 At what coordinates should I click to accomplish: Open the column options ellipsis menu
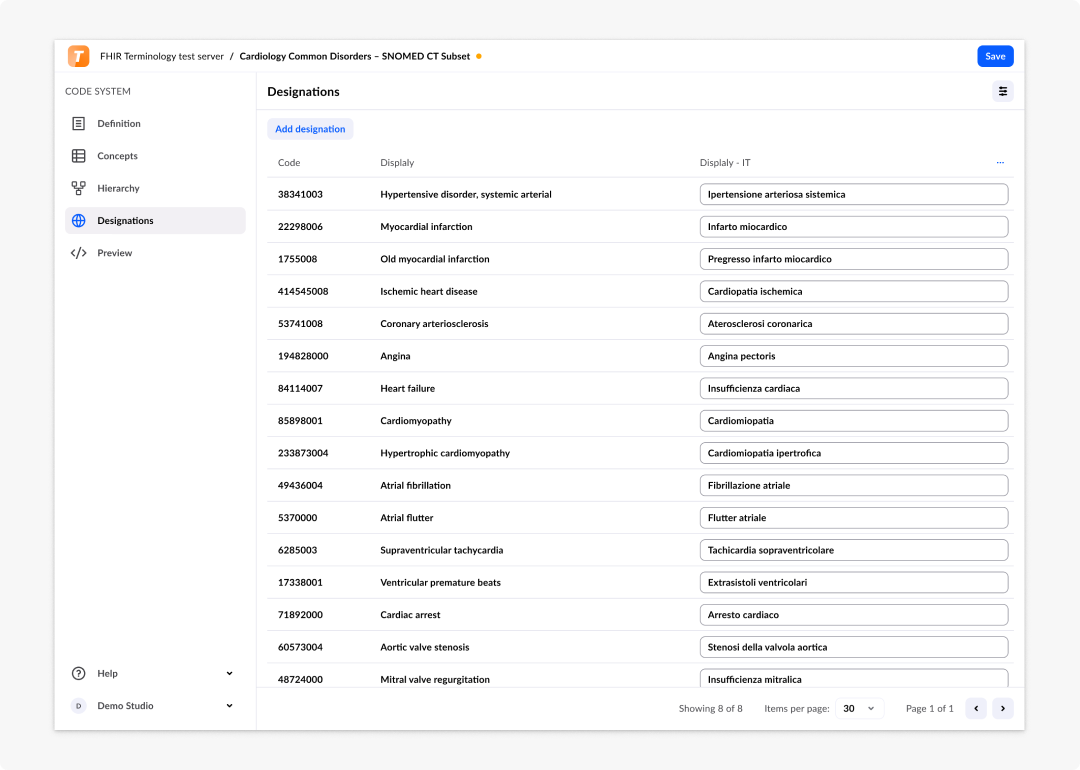click(x=1000, y=163)
